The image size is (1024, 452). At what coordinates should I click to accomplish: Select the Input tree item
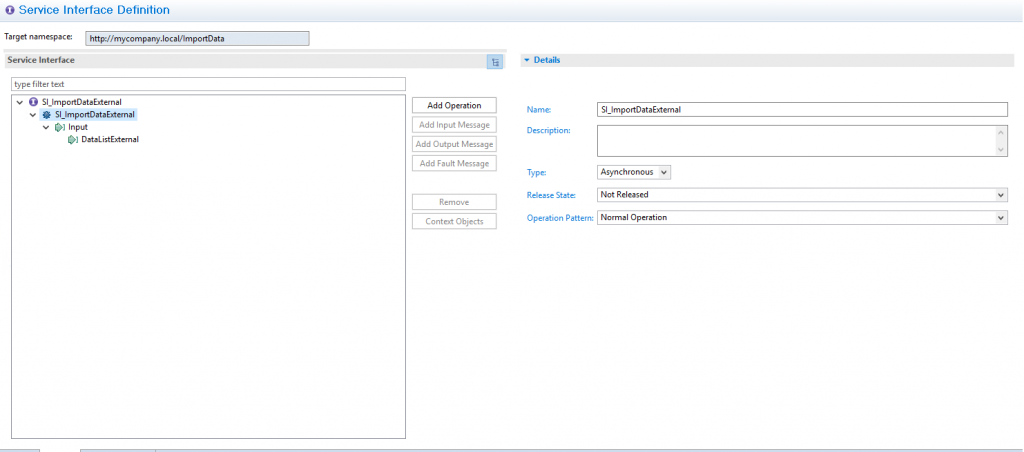[x=78, y=127]
